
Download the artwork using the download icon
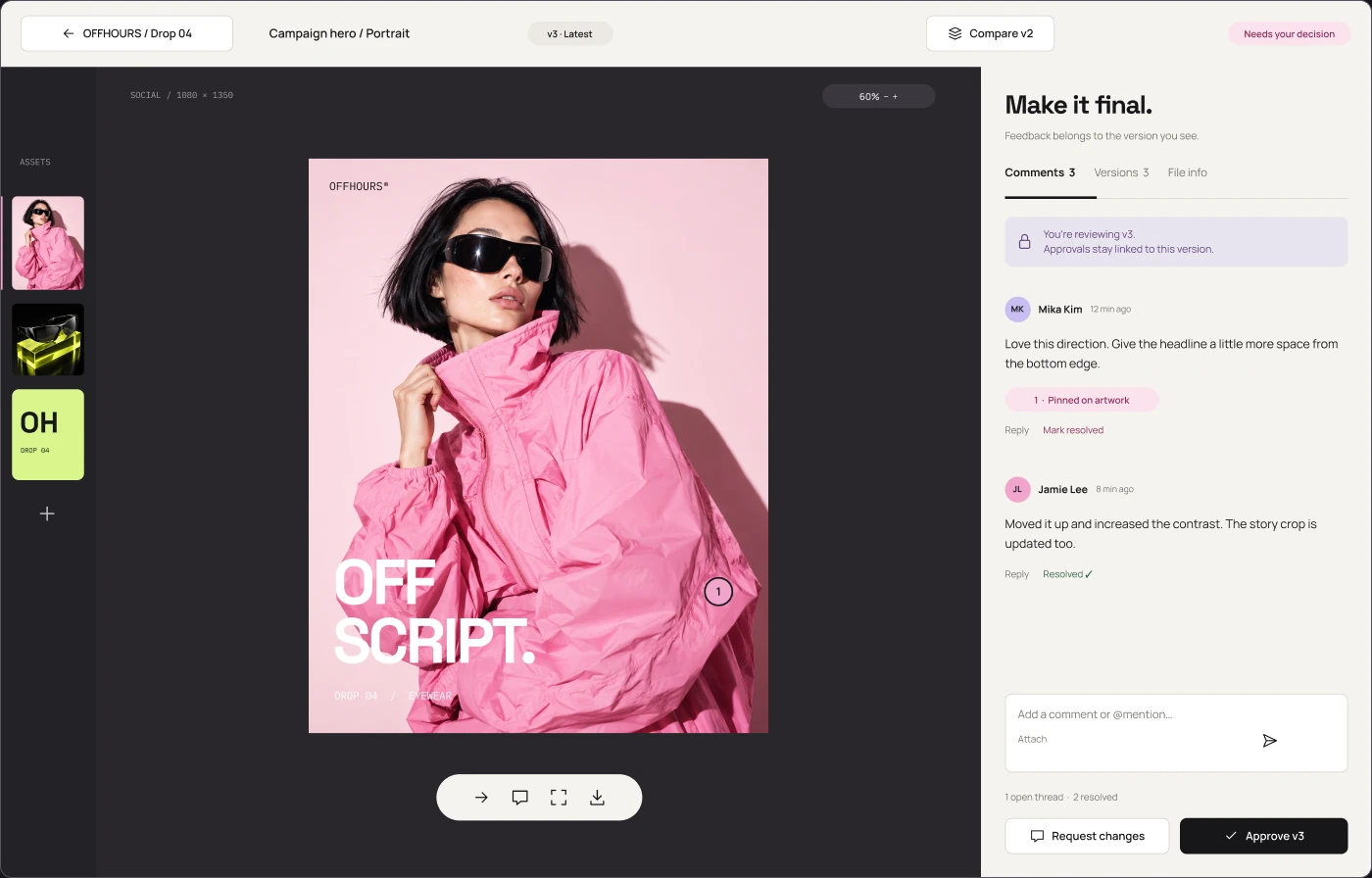click(597, 798)
